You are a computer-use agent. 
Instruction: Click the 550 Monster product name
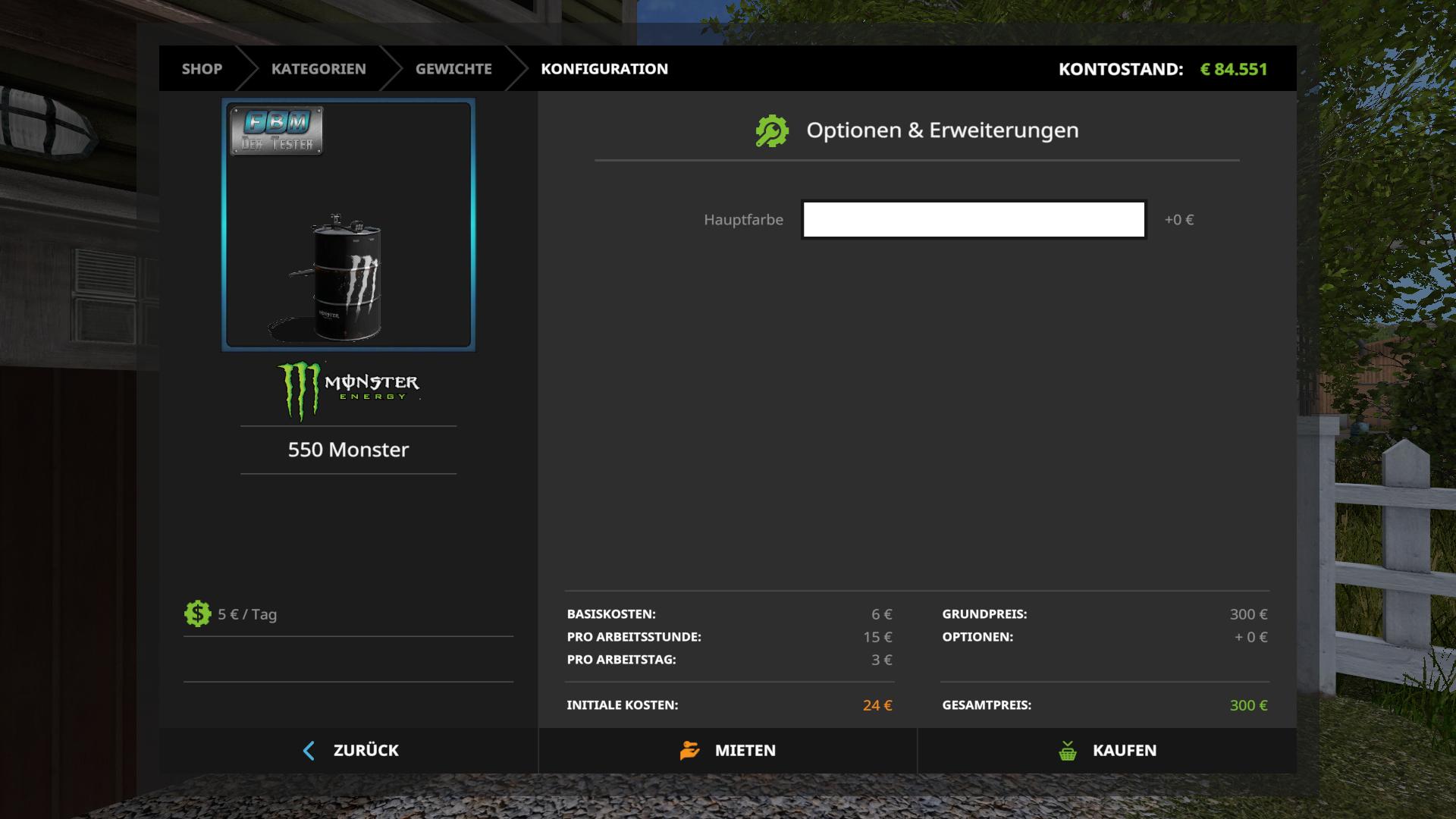coord(348,450)
